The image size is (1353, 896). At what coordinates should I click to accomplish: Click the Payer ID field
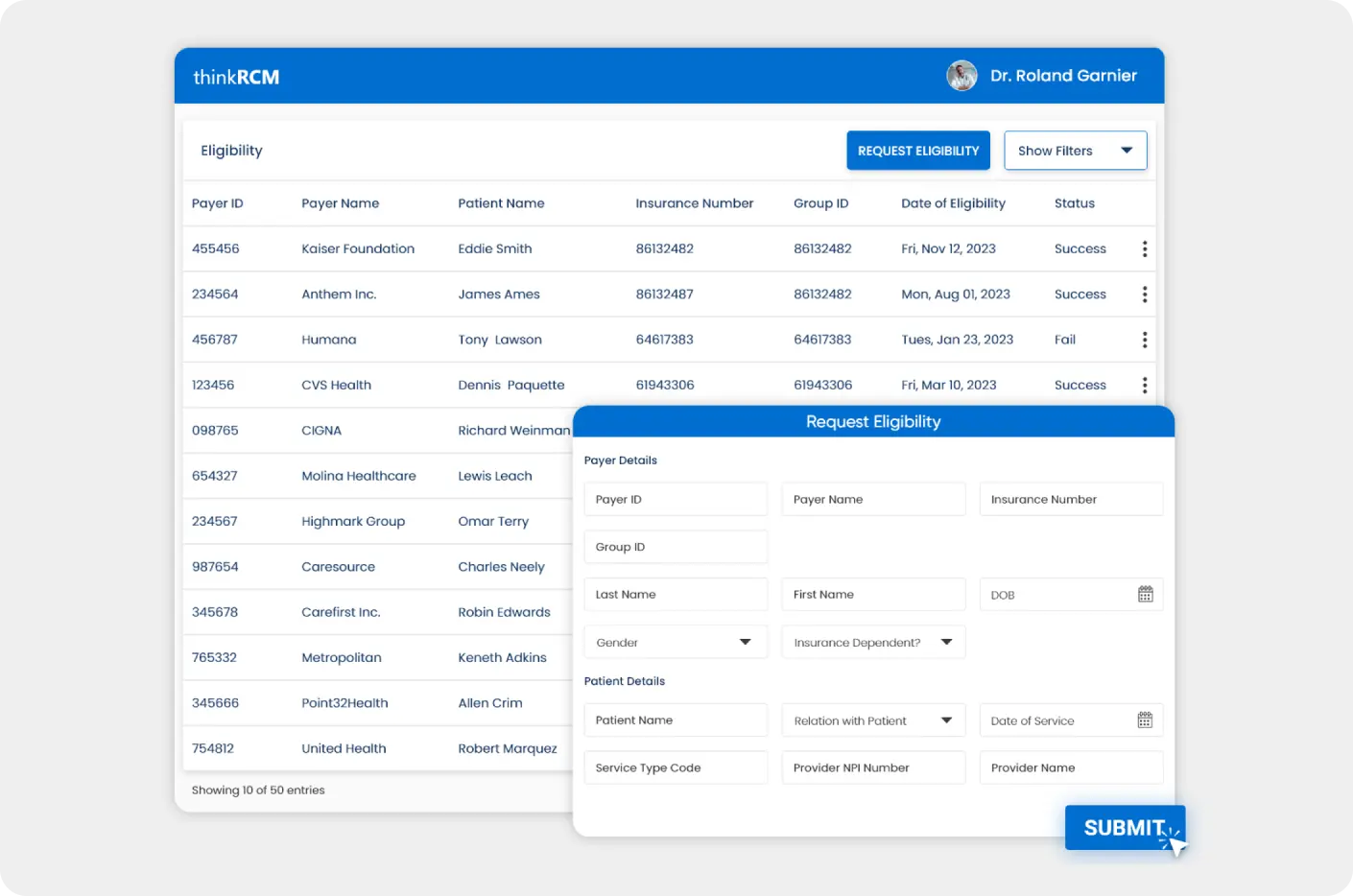[x=676, y=499]
